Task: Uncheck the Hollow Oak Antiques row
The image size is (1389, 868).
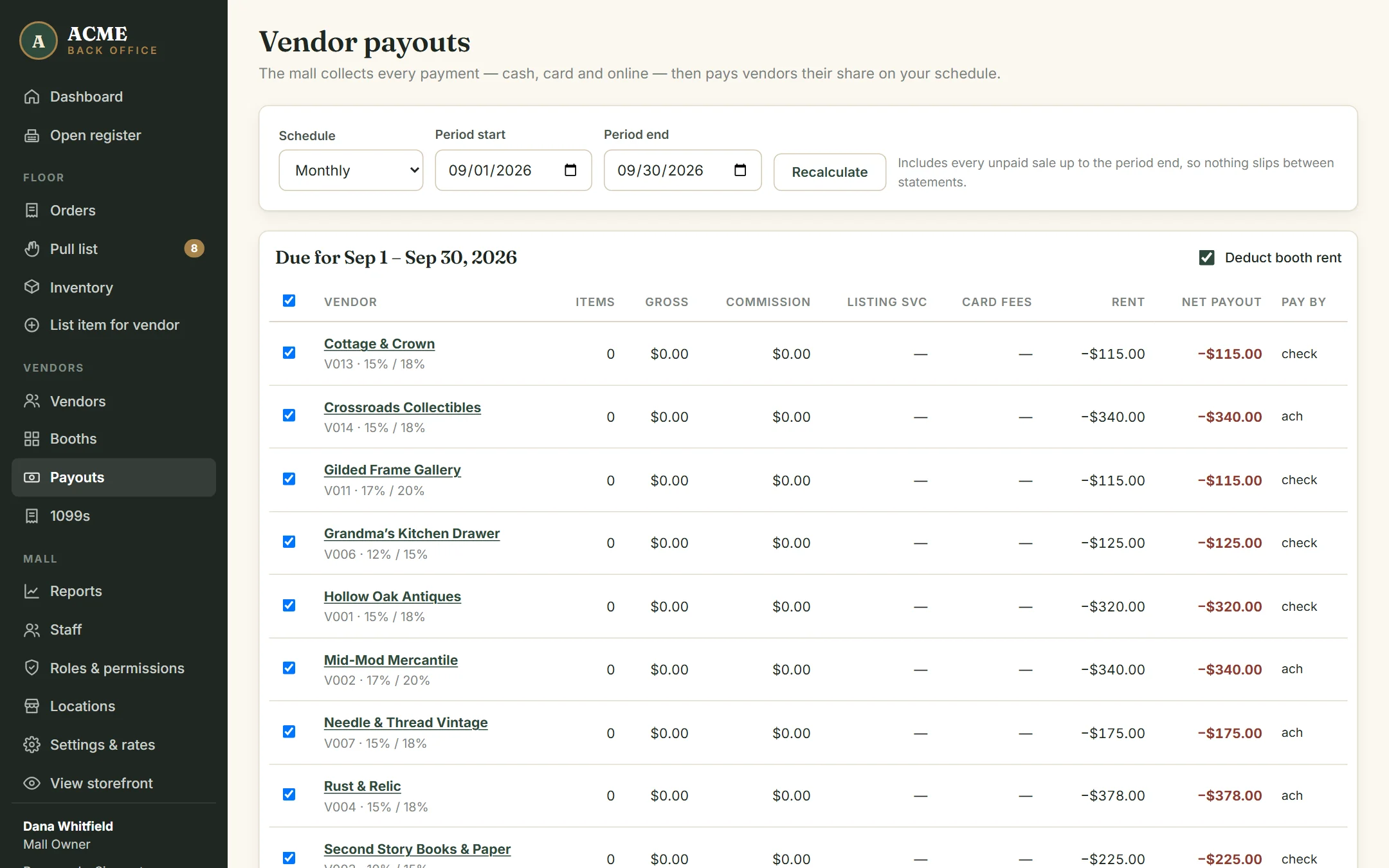Action: 289,605
